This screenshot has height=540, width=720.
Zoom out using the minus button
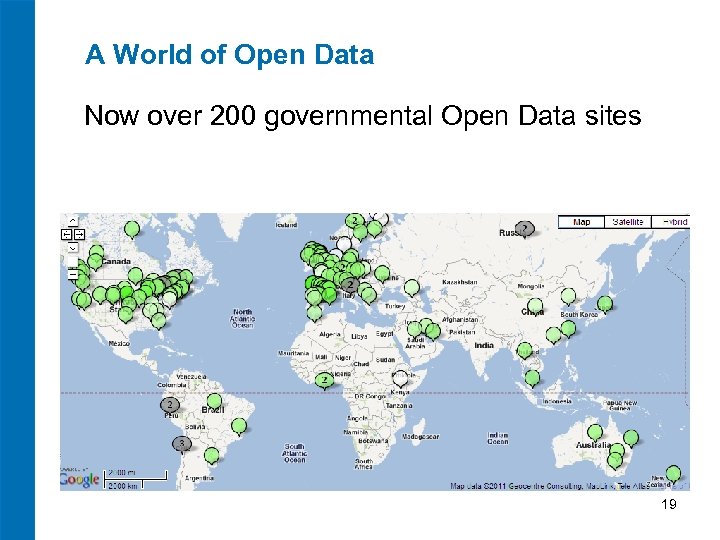click(73, 275)
